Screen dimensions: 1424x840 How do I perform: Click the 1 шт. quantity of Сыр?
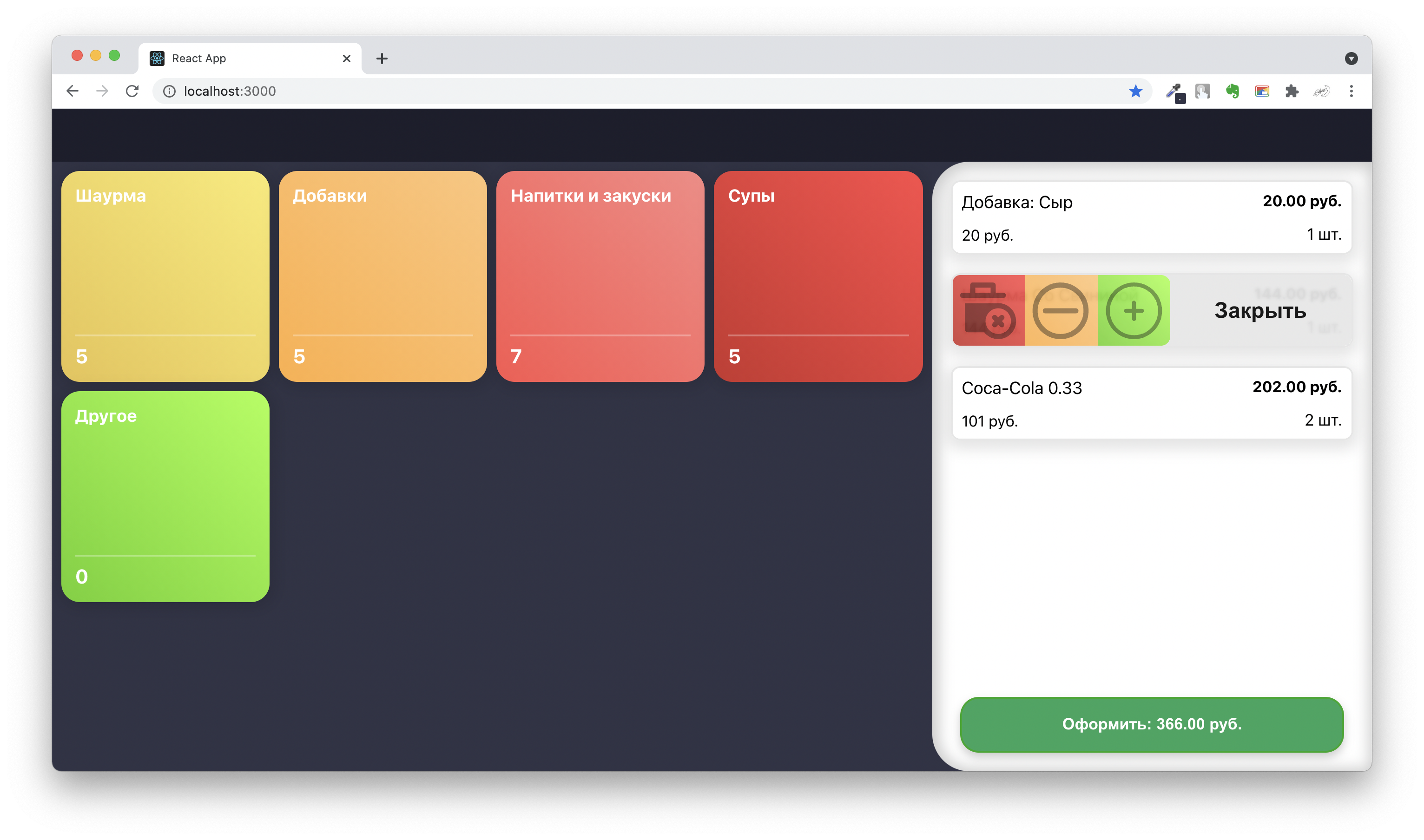tap(1324, 234)
